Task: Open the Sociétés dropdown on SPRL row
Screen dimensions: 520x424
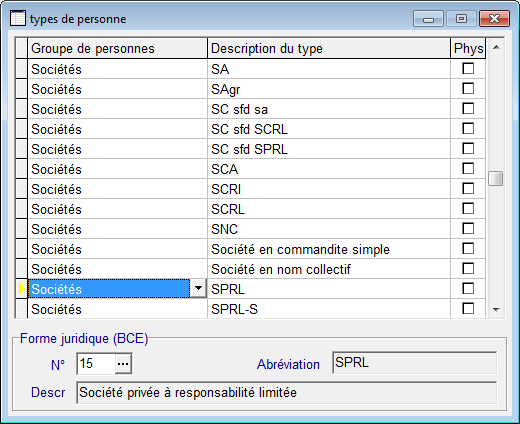Action: [x=198, y=288]
